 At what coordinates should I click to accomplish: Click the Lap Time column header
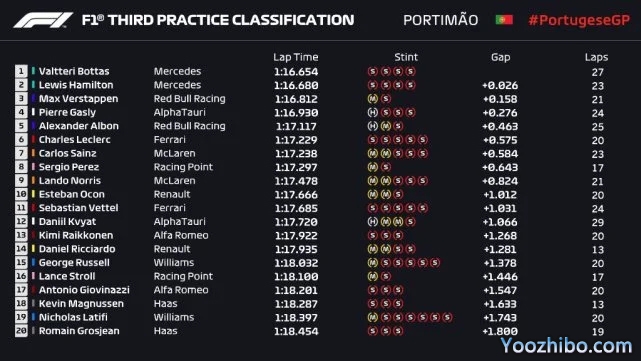296,57
